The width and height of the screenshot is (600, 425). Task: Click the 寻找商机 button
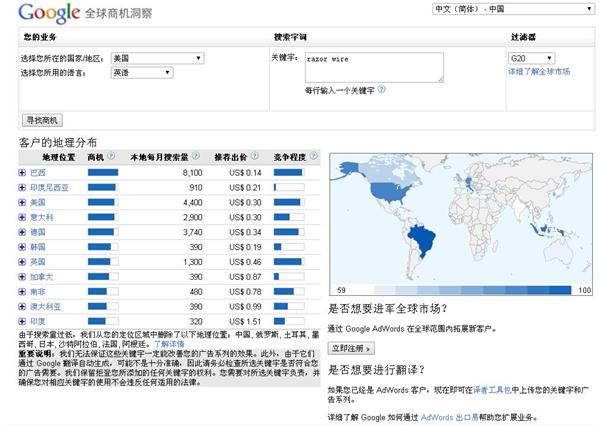click(x=42, y=120)
